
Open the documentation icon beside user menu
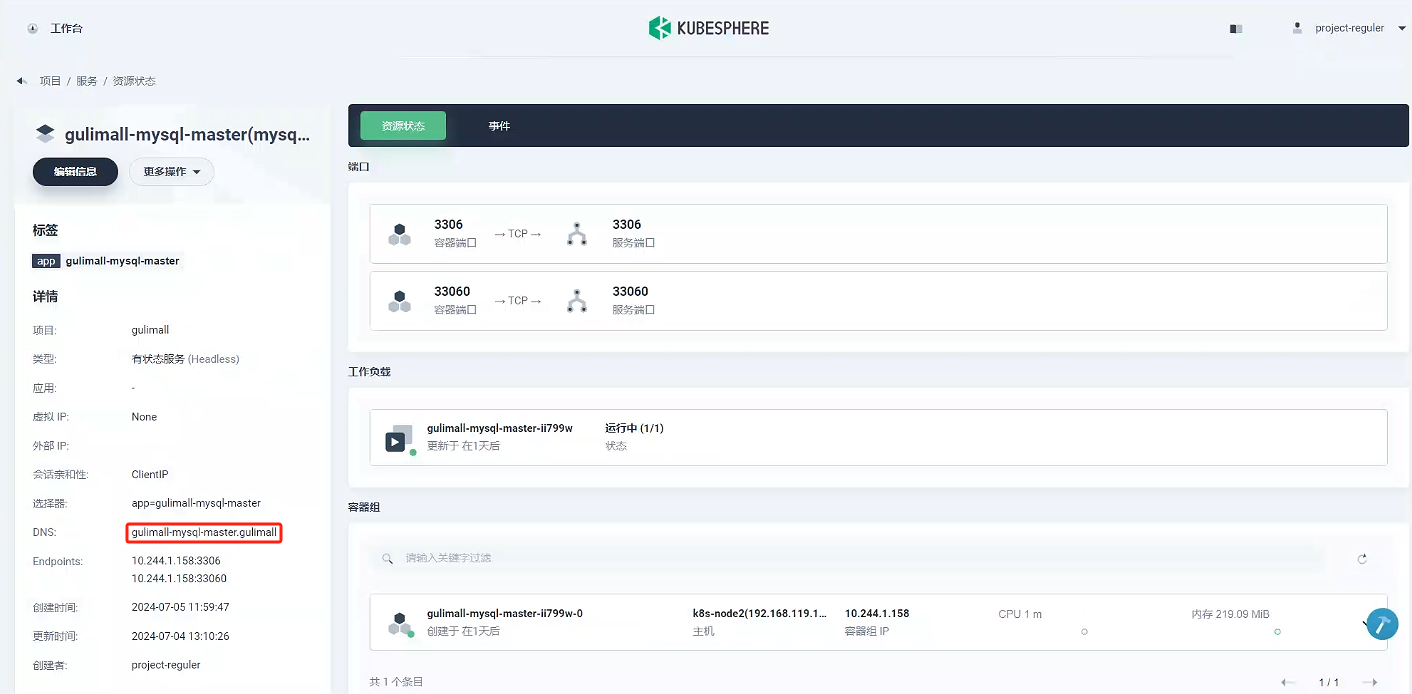point(1236,29)
